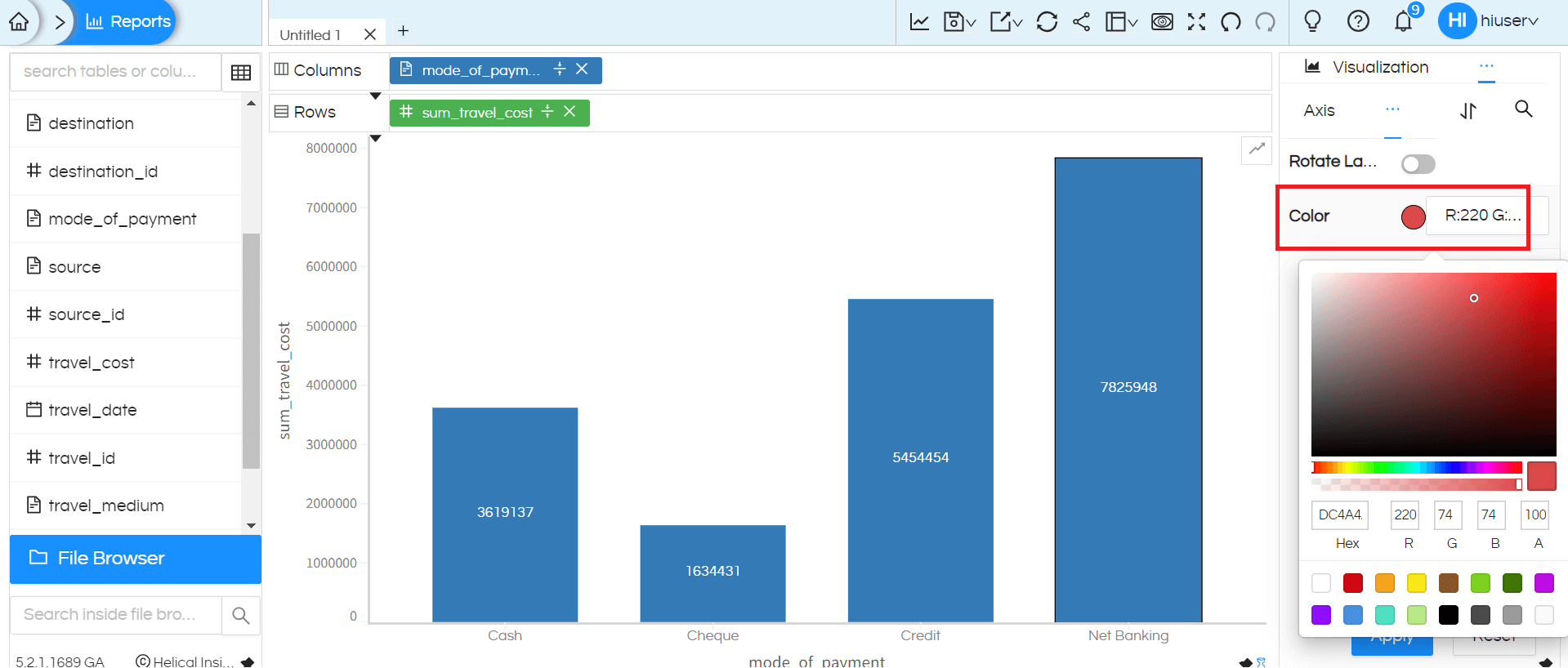Open Visualization more options dots

pos(1486,66)
